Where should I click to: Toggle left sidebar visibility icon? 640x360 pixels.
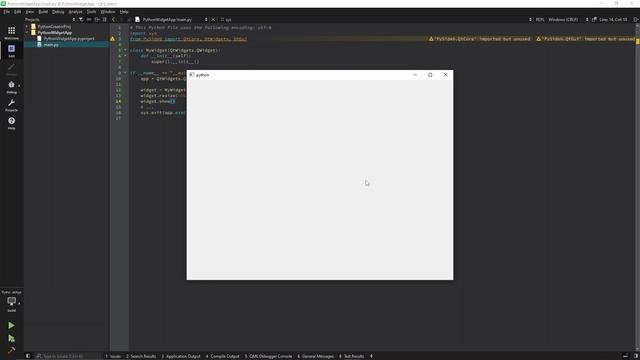(28, 356)
